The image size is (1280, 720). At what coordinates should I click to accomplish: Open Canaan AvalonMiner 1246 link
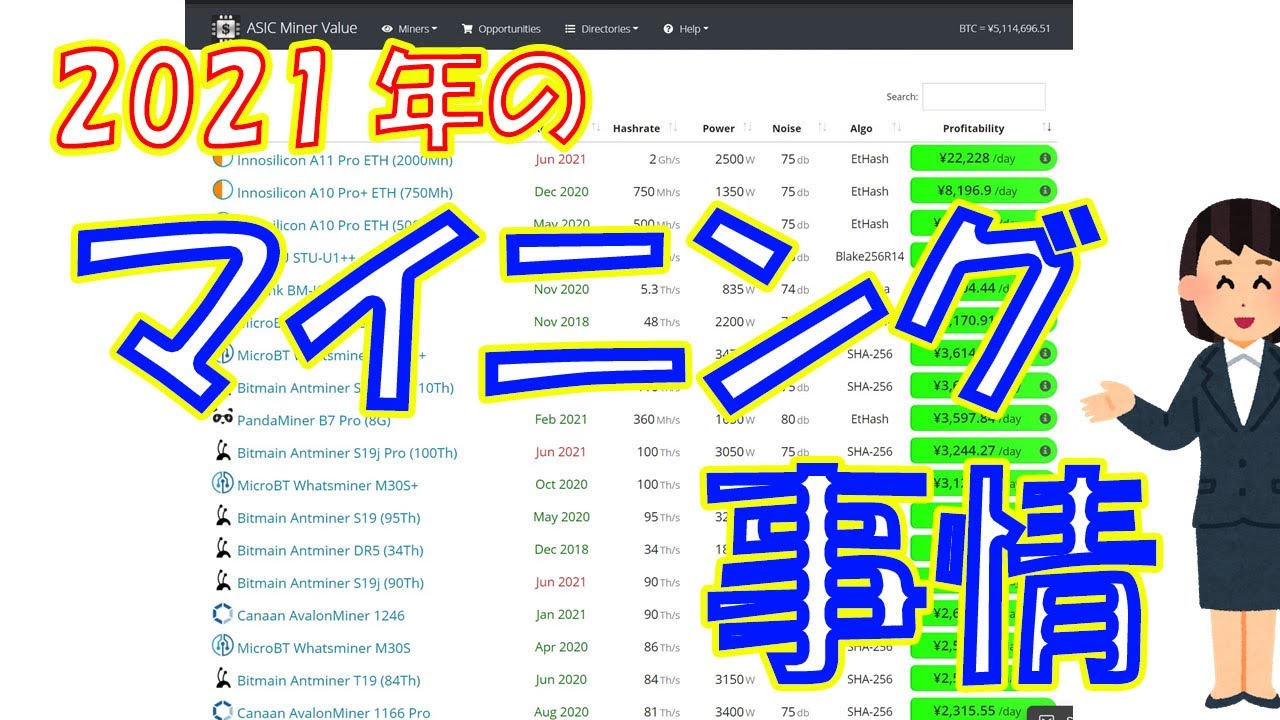(x=321, y=616)
